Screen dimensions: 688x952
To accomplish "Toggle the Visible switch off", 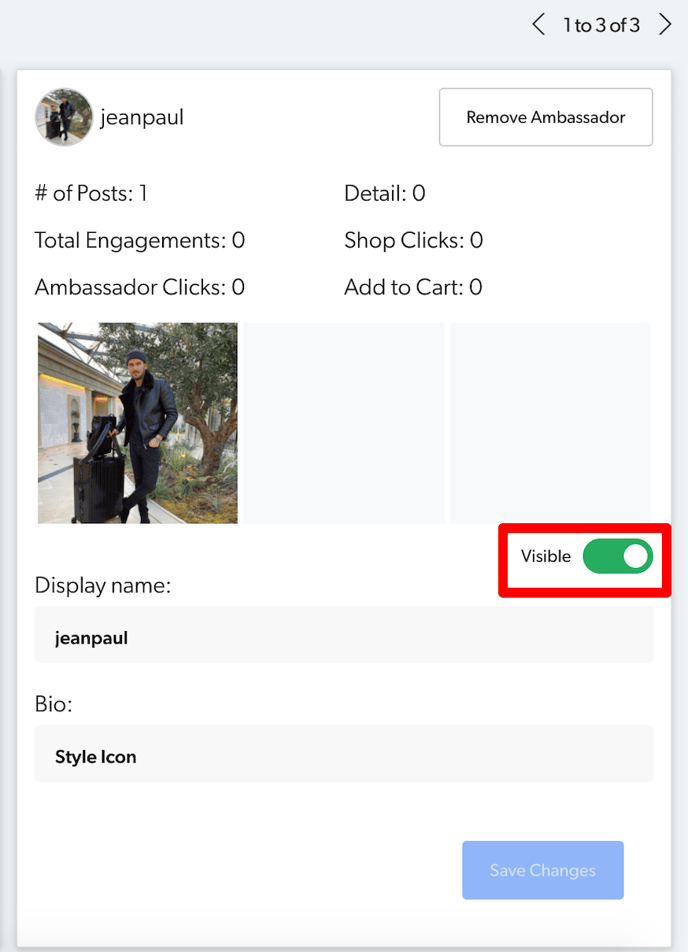I will tap(618, 556).
